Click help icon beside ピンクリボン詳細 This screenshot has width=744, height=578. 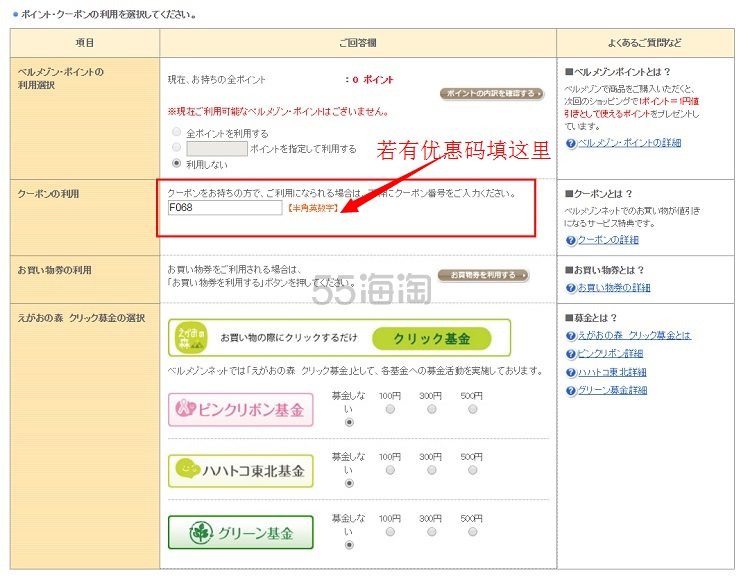571,354
